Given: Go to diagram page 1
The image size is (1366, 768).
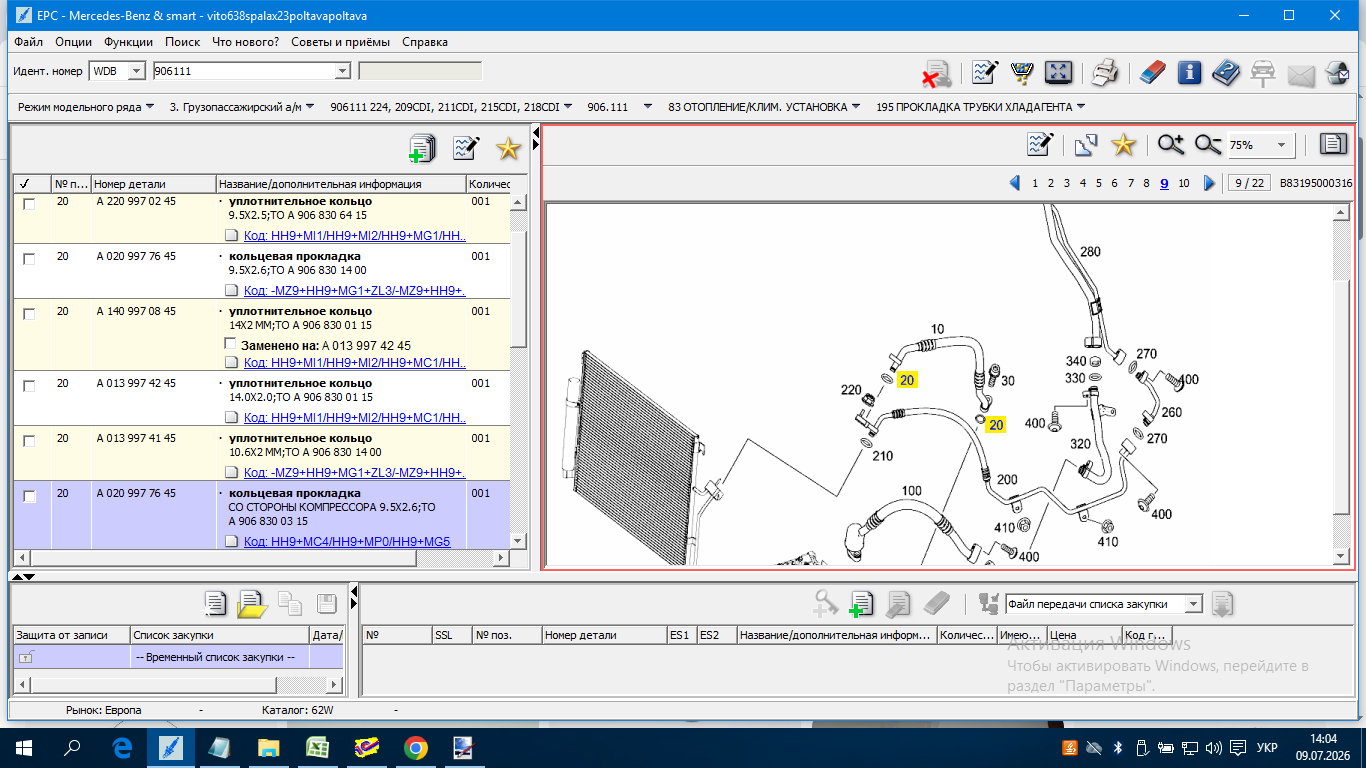Looking at the screenshot, I should pos(1036,183).
